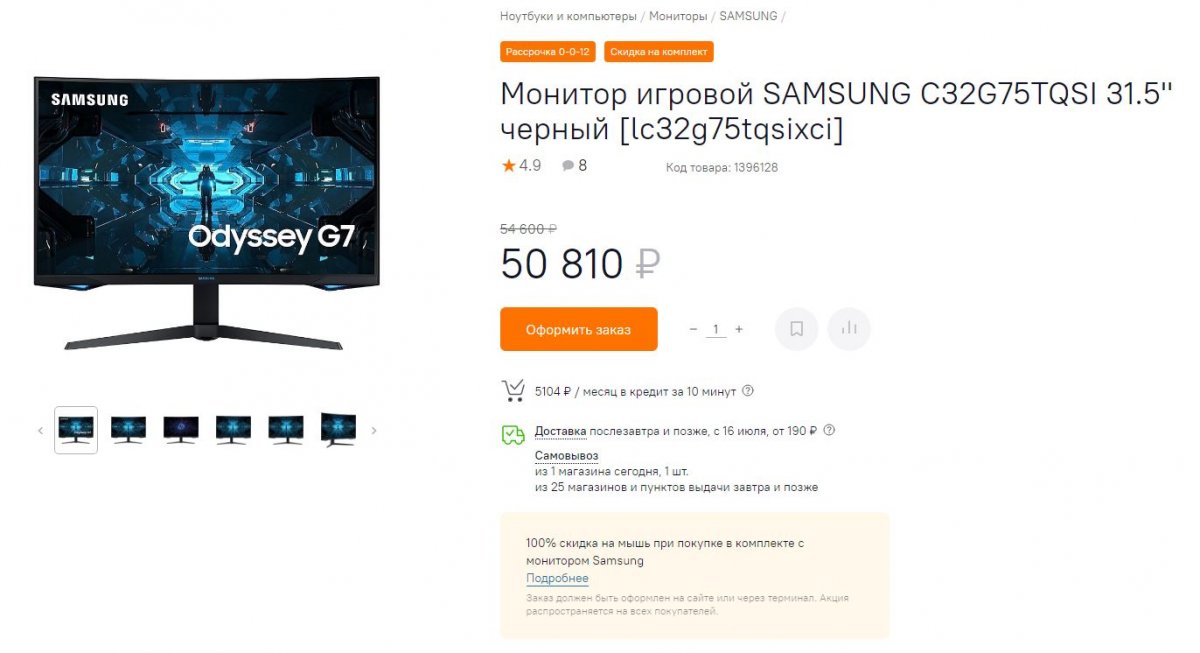The image size is (1200, 653).
Task: Increase quantity with plus button
Action: point(739,329)
